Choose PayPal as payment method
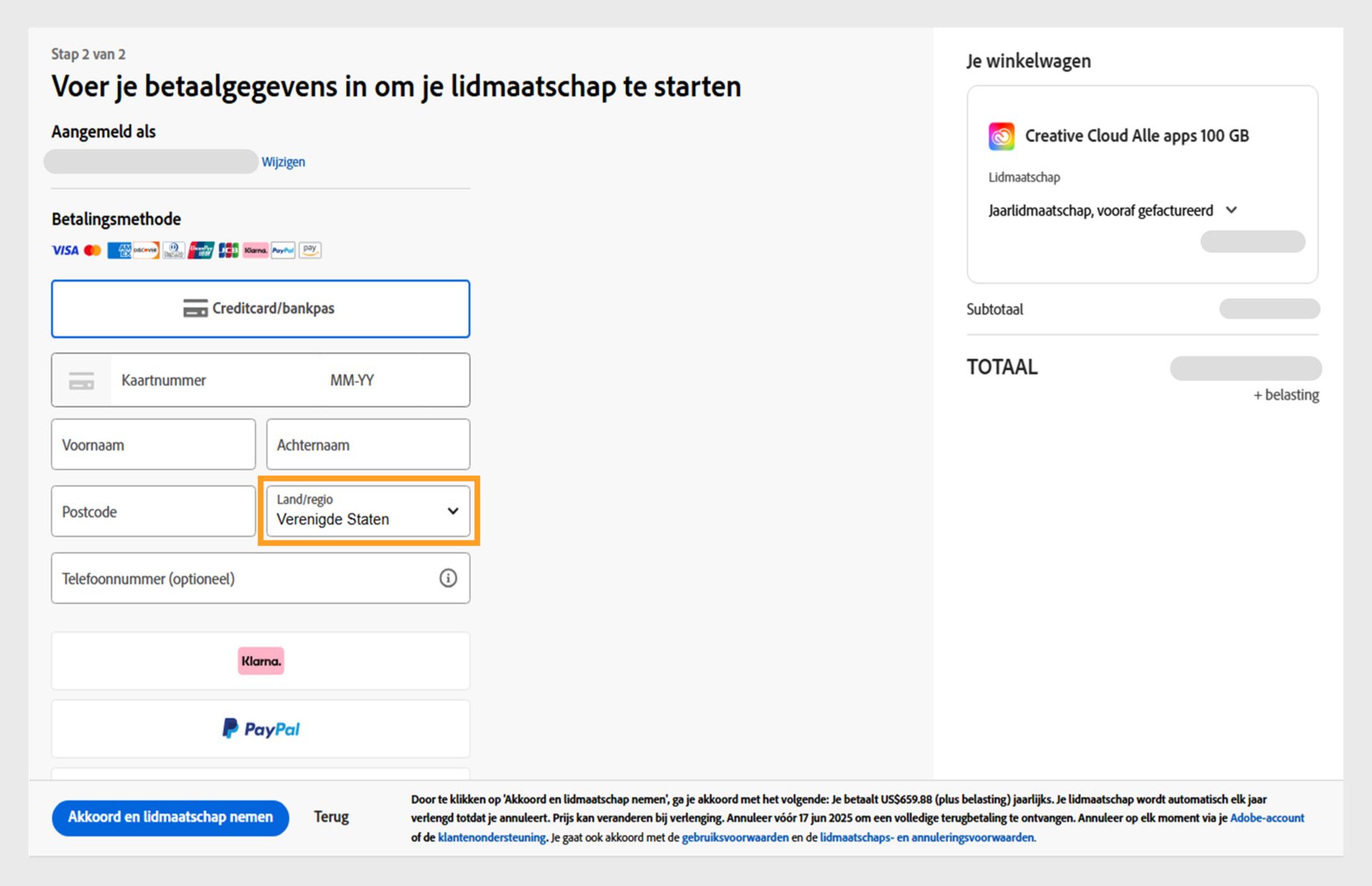The width and height of the screenshot is (1372, 886). pyautogui.click(x=260, y=729)
